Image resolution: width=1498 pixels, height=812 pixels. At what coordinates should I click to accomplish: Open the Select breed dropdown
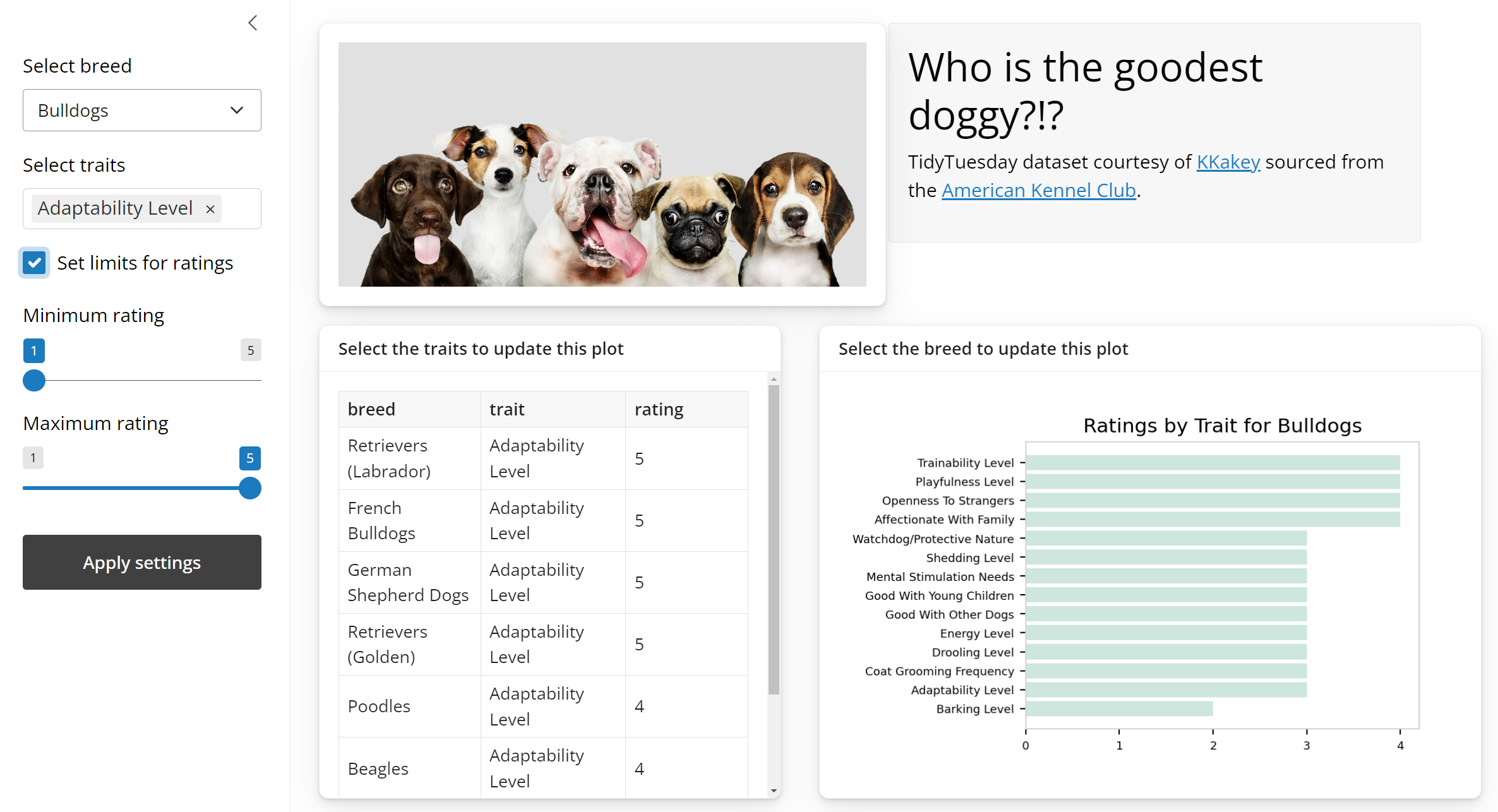(141, 110)
